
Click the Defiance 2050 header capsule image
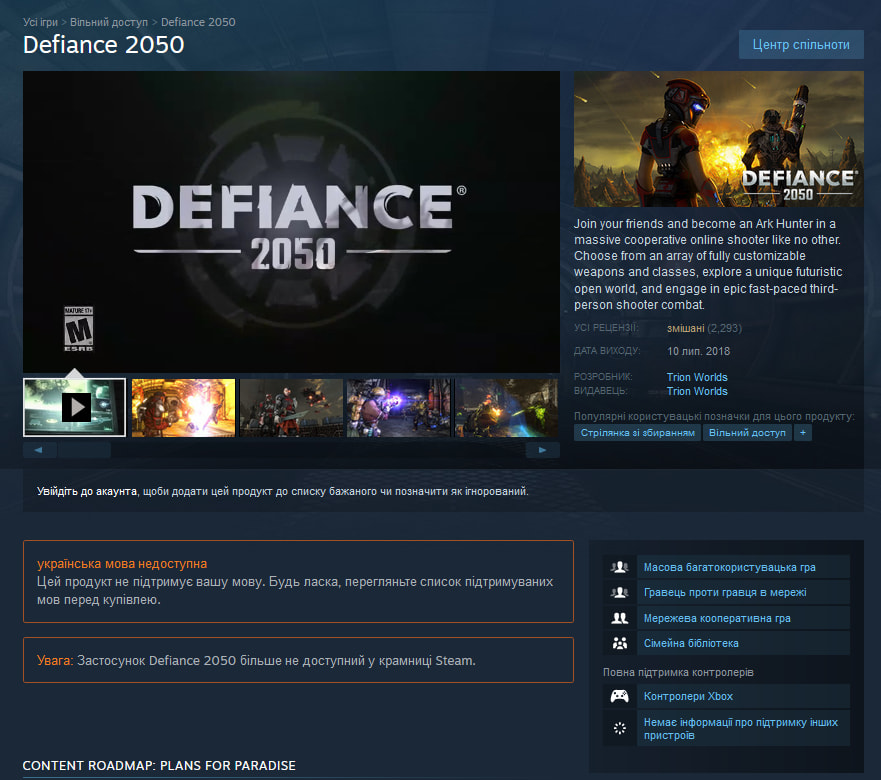click(x=719, y=139)
